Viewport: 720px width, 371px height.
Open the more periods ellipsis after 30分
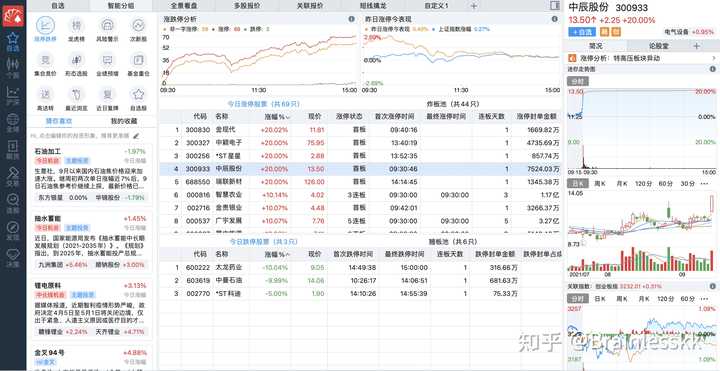point(704,184)
